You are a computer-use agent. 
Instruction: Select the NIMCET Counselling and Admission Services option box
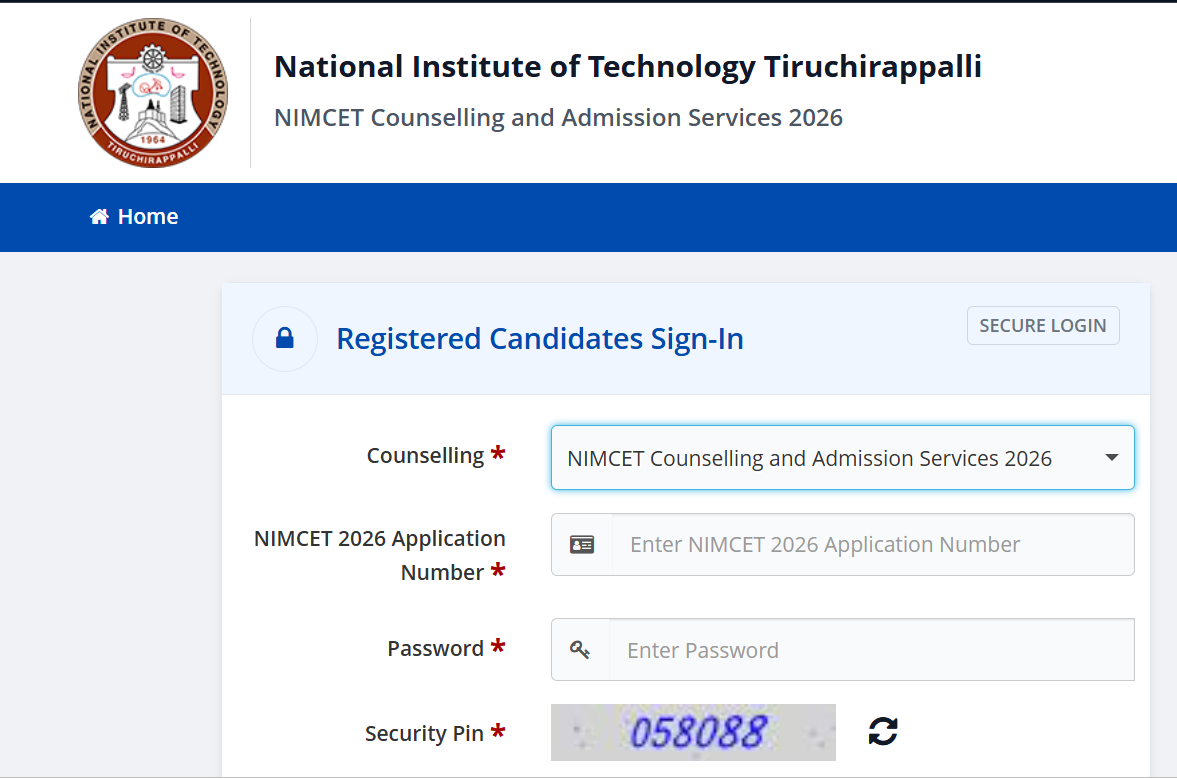click(x=842, y=457)
